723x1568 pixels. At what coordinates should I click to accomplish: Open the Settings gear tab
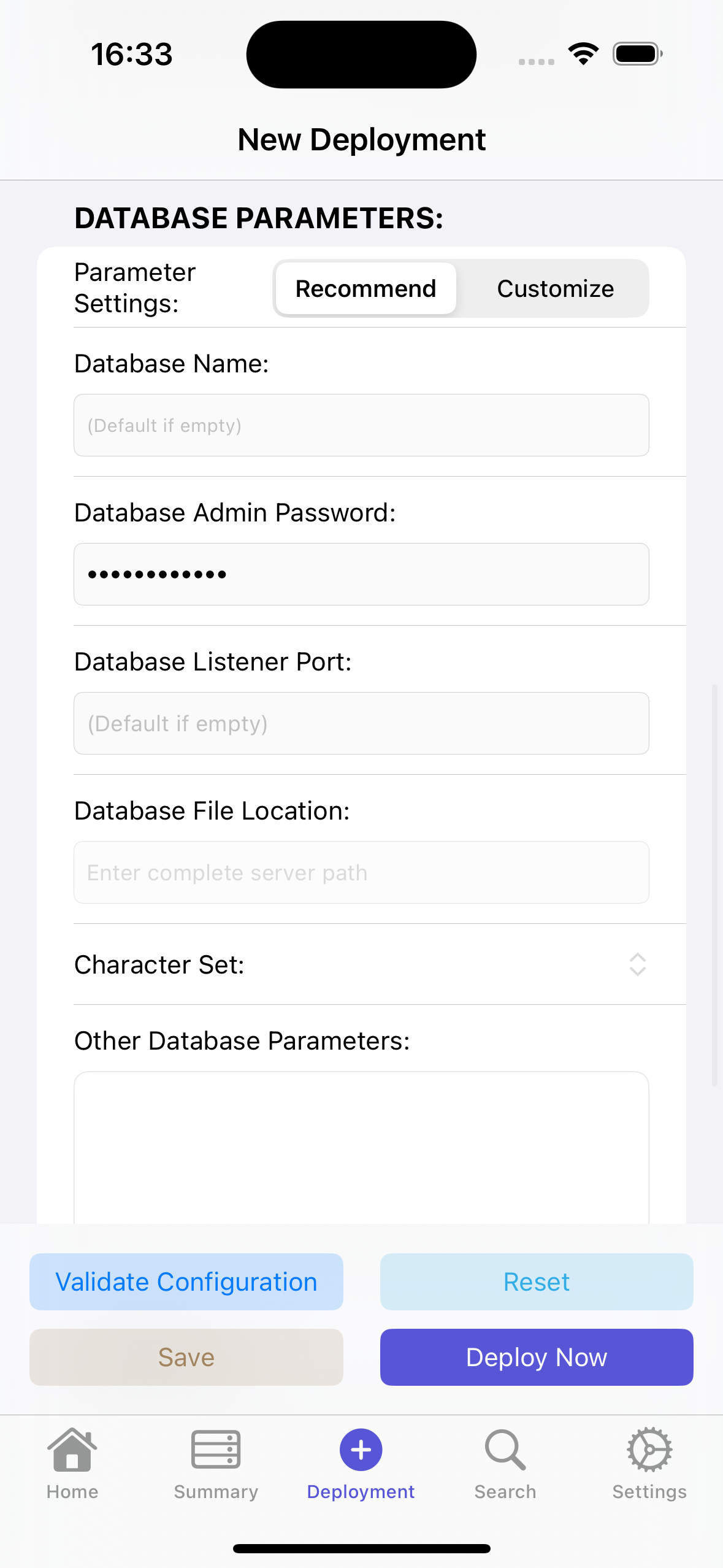649,1463
